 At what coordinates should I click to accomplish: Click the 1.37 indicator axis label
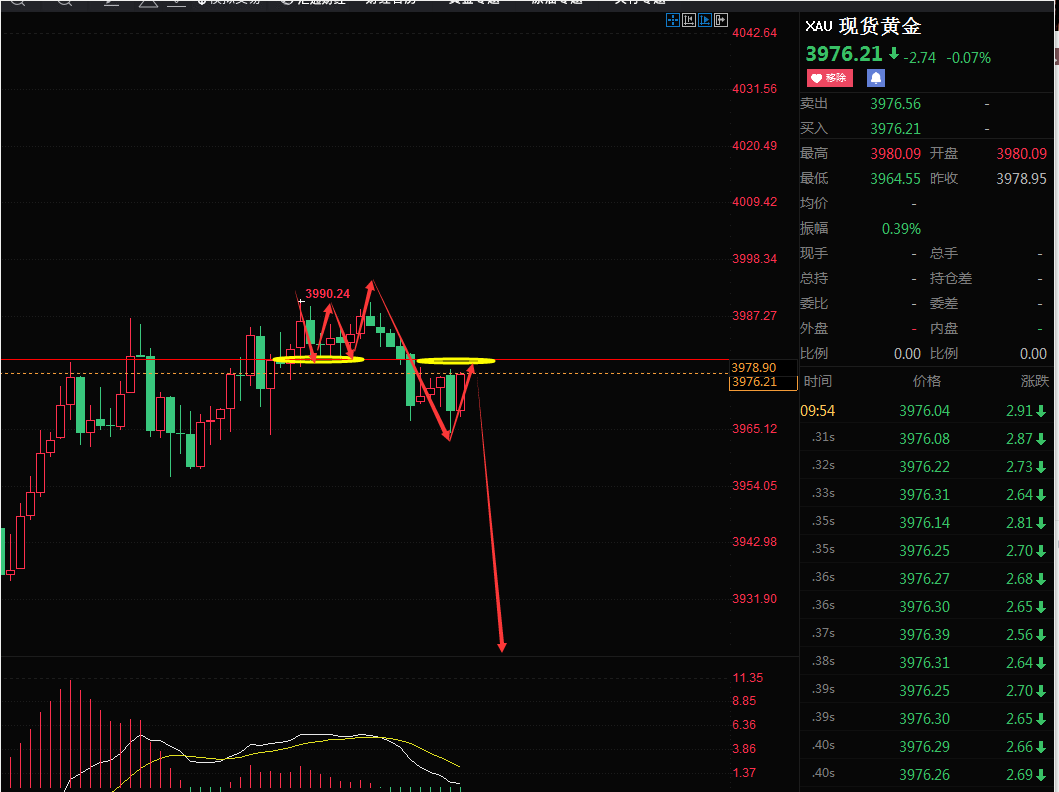[744, 773]
